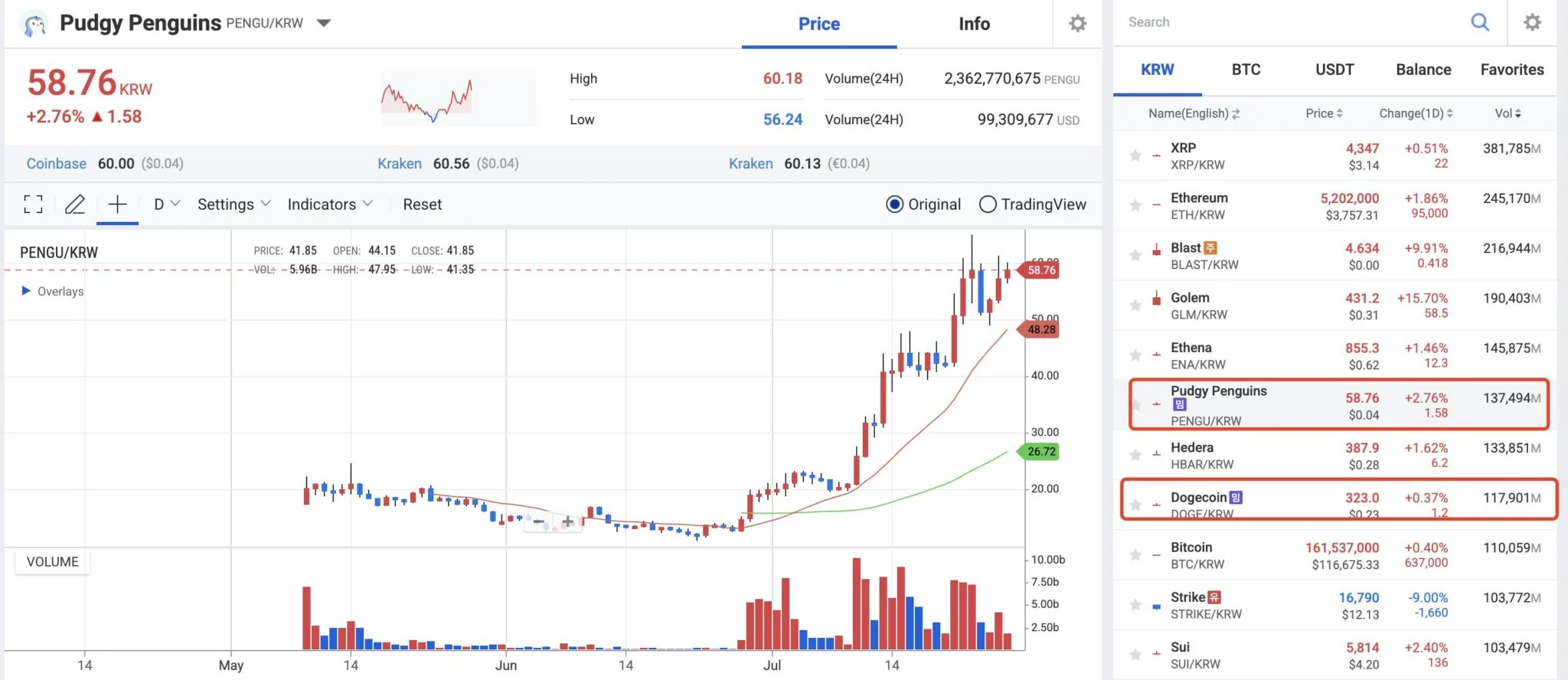Open the KRW market tab

[x=1157, y=70]
